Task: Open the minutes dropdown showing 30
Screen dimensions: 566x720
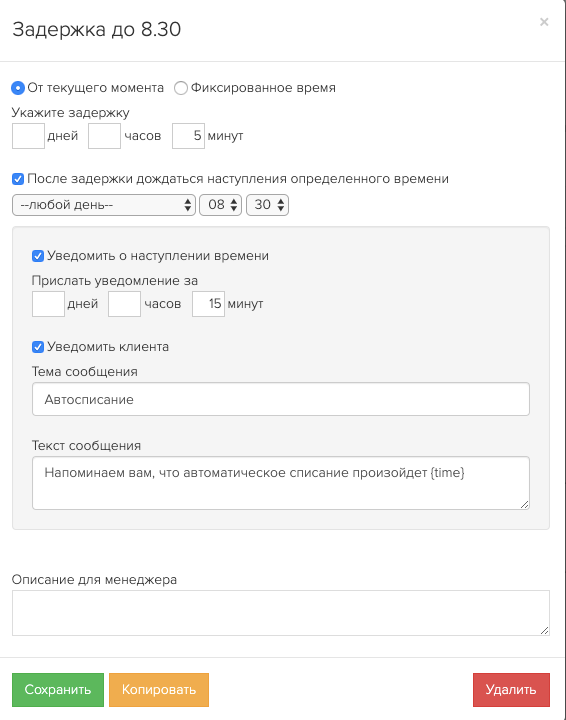Action: click(x=268, y=205)
